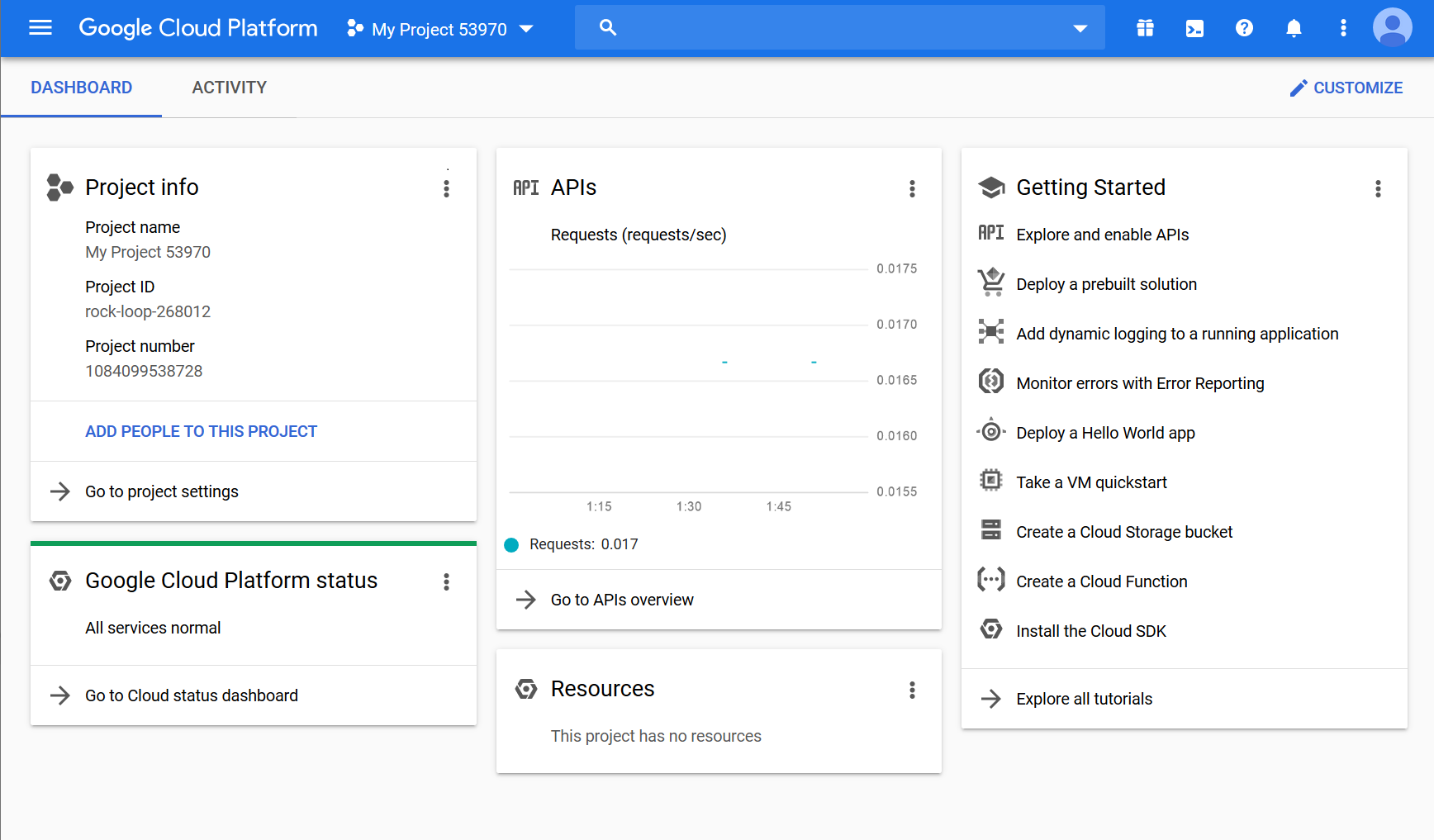1434x840 pixels.
Task: Click inside the top search field
Action: (x=840, y=27)
